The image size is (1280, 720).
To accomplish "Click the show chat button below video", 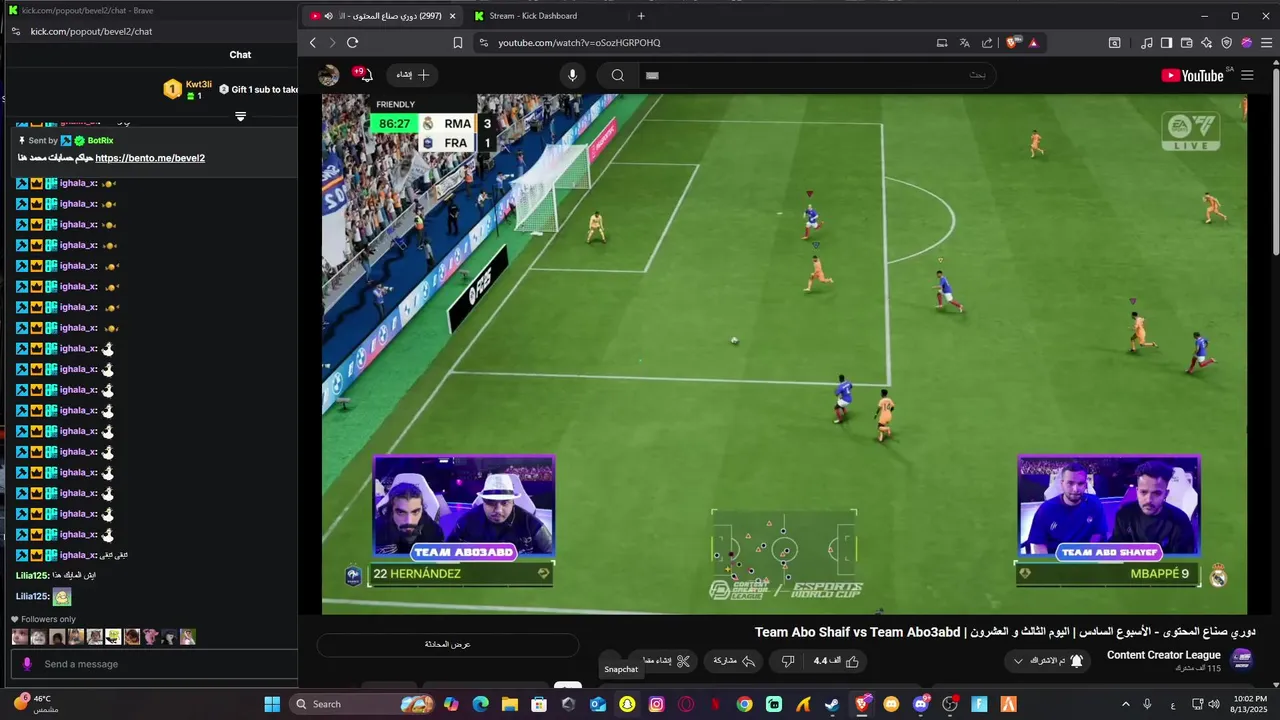I will click(x=447, y=645).
